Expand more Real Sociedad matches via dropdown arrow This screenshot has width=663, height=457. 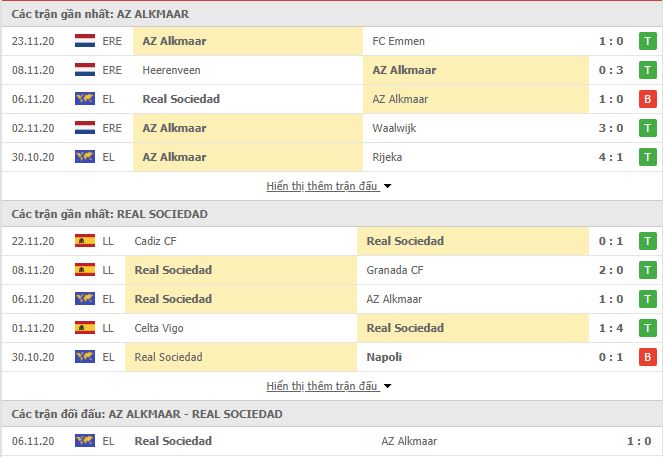(387, 386)
